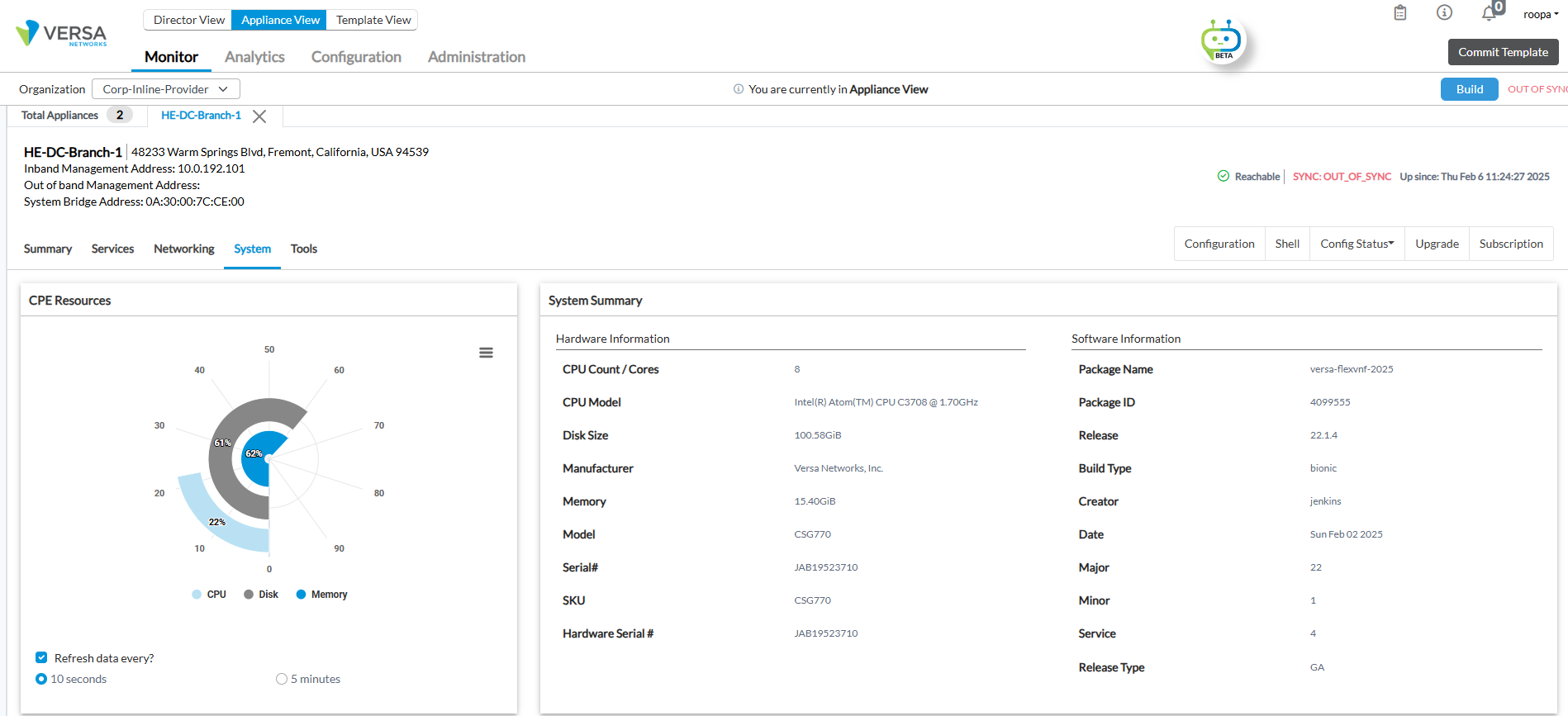
Task: Click the Date value Sun Feb 02 2025
Action: 1346,534
